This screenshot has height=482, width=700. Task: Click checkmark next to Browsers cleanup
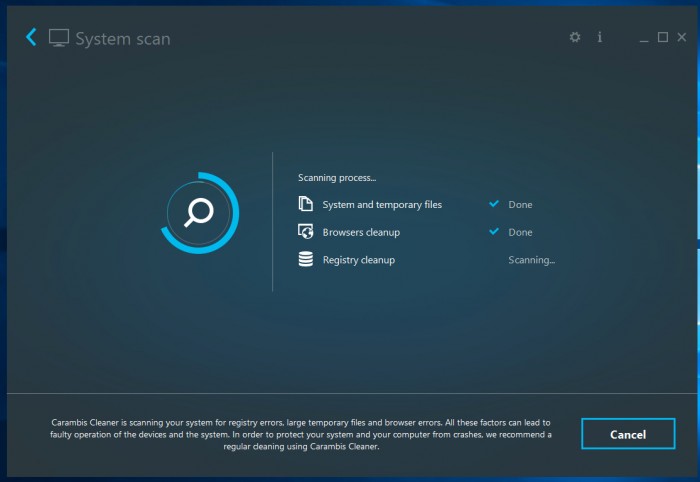(x=494, y=232)
